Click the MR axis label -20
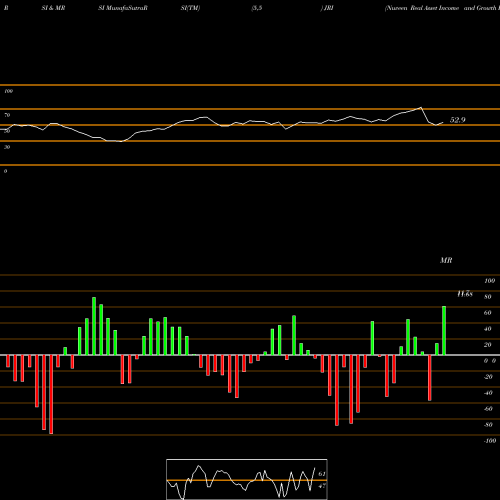Screen dimensions: 500x500 click(488, 377)
